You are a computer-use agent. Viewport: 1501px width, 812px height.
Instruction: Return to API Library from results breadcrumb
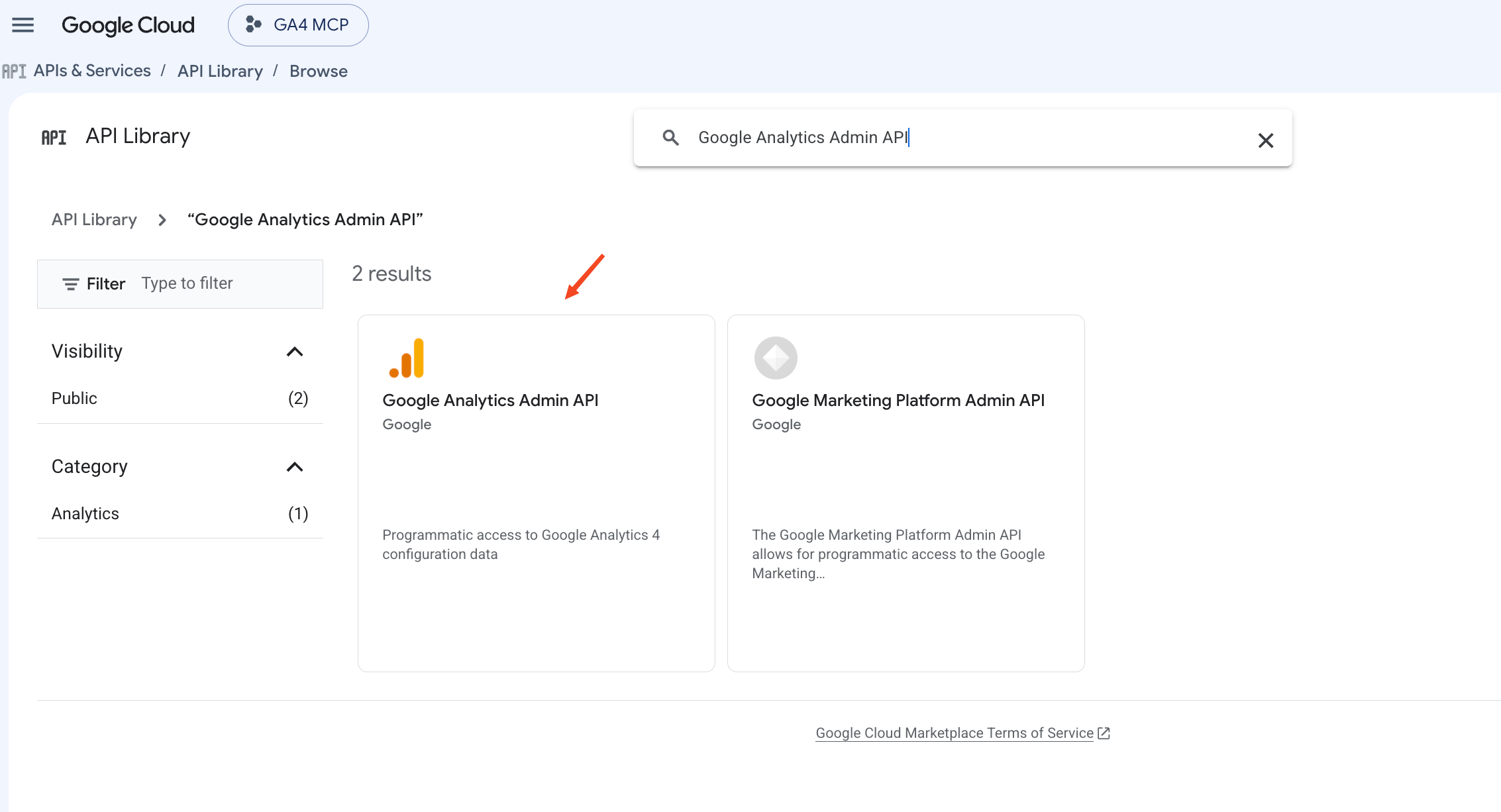coord(94,219)
